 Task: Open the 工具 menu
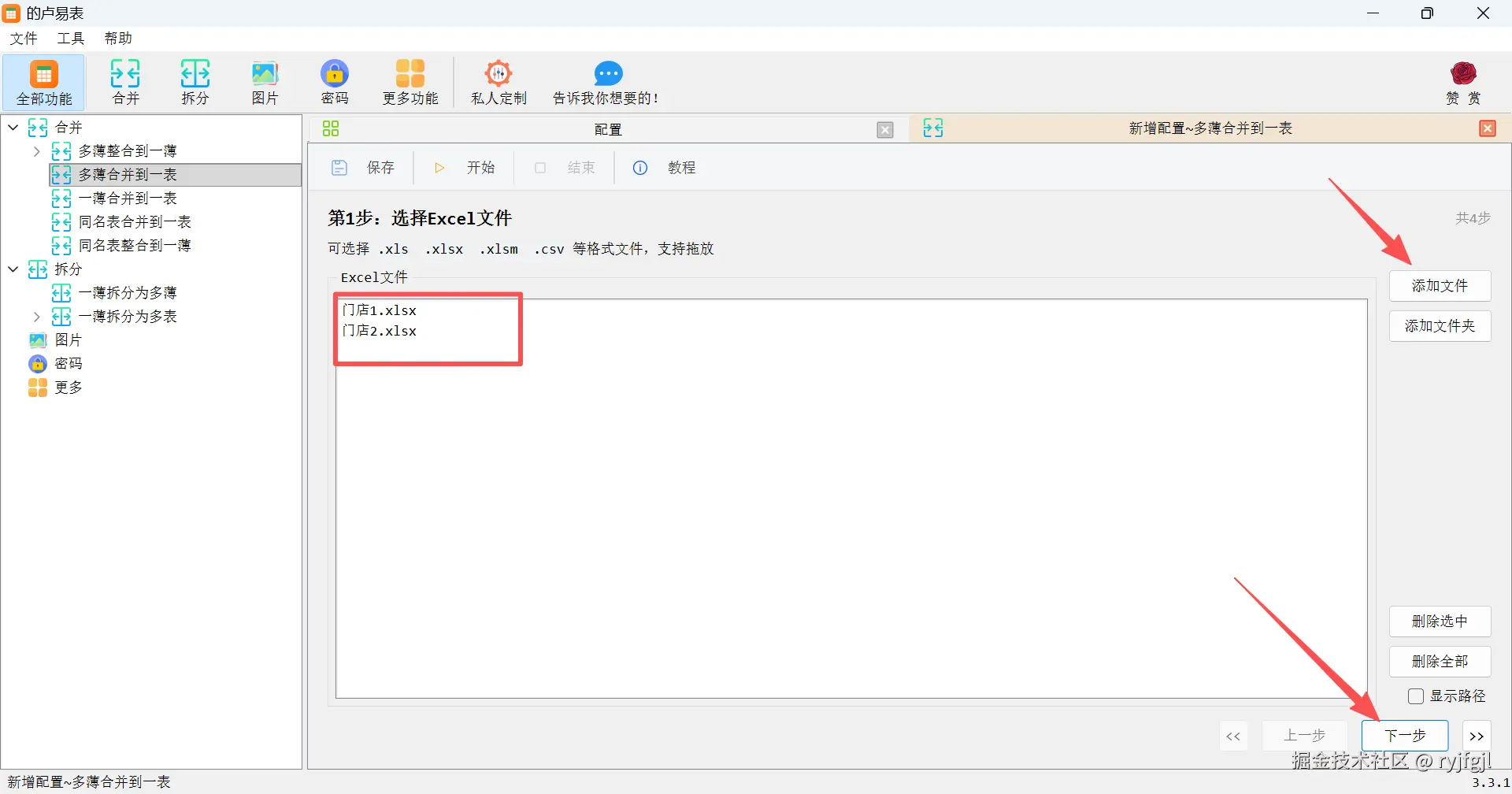click(71, 39)
